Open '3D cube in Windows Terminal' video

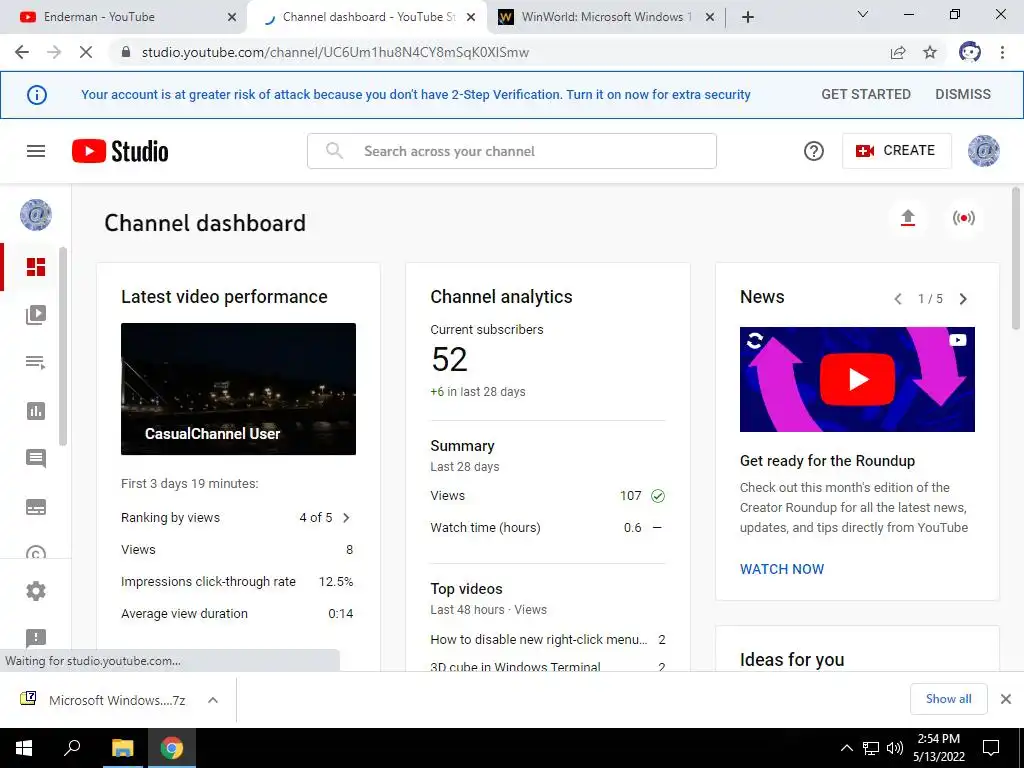515,667
